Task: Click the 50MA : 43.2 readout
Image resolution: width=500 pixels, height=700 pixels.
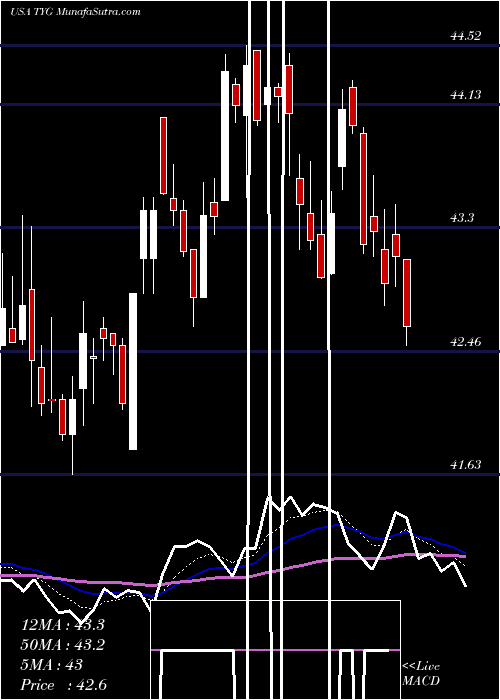Action: pos(63,645)
